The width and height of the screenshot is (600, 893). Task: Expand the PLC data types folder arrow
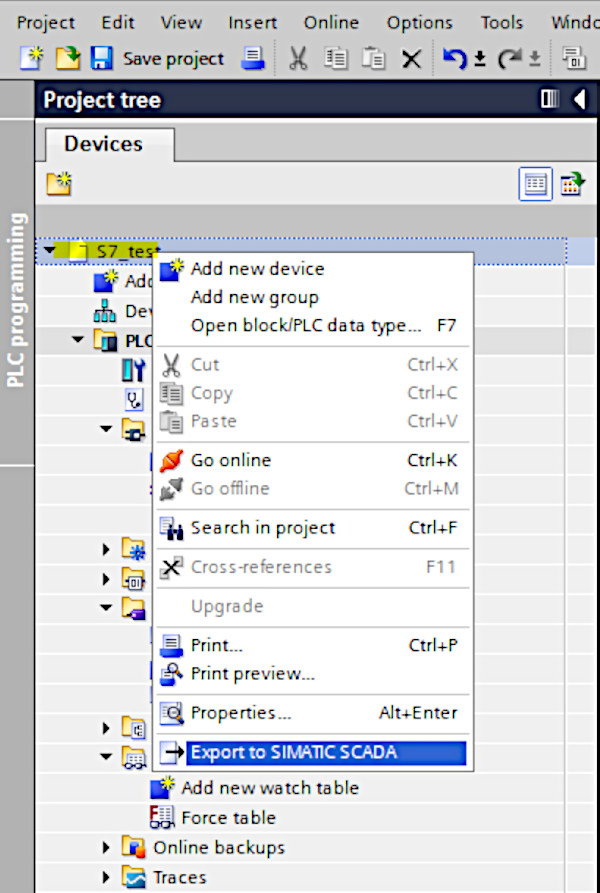[106, 728]
